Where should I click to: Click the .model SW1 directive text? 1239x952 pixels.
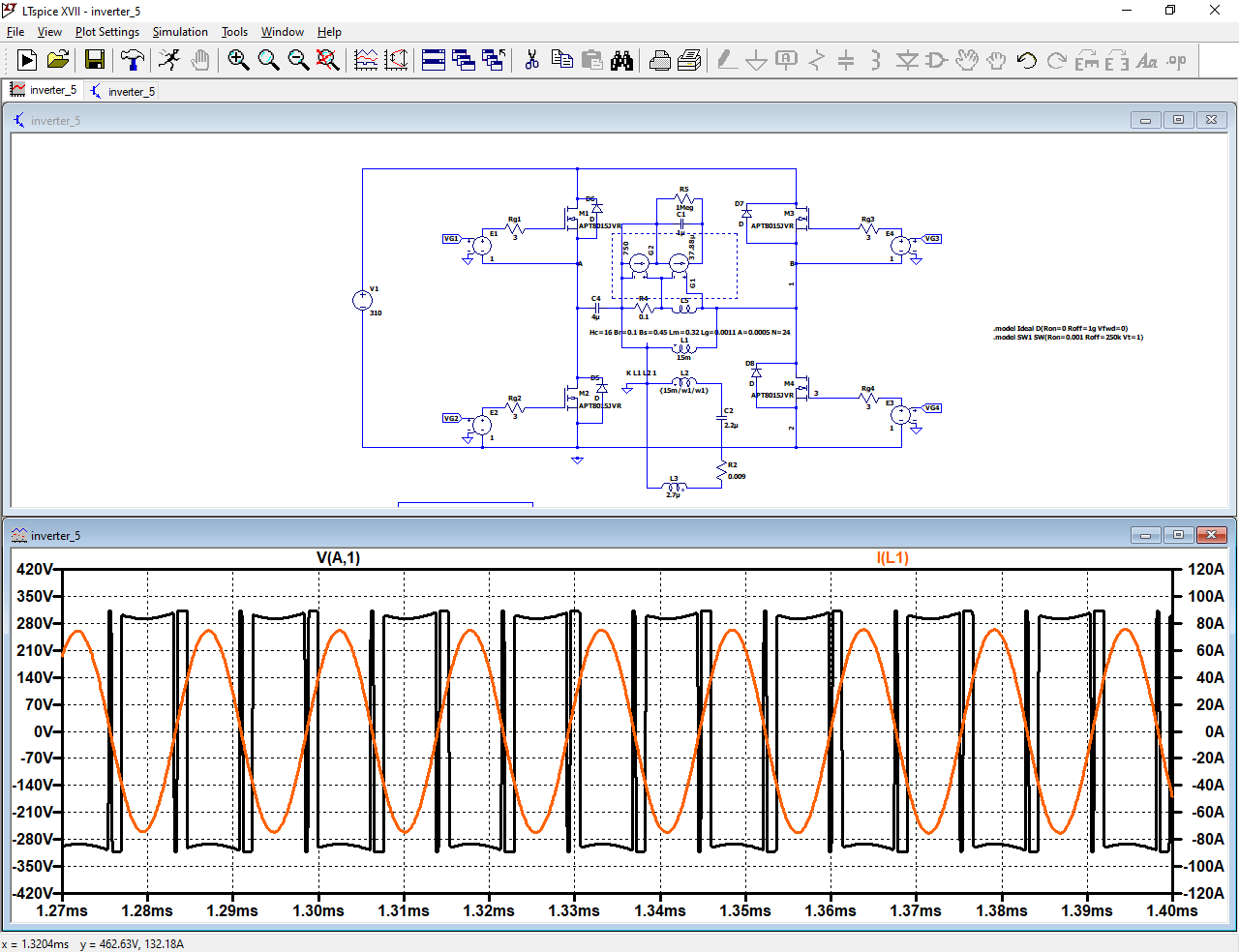point(1068,338)
